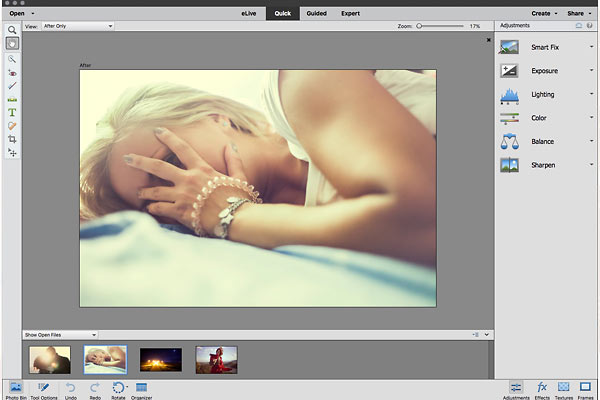Screen dimensions: 600x400
Task: Click the Balance label
Action: [543, 142]
